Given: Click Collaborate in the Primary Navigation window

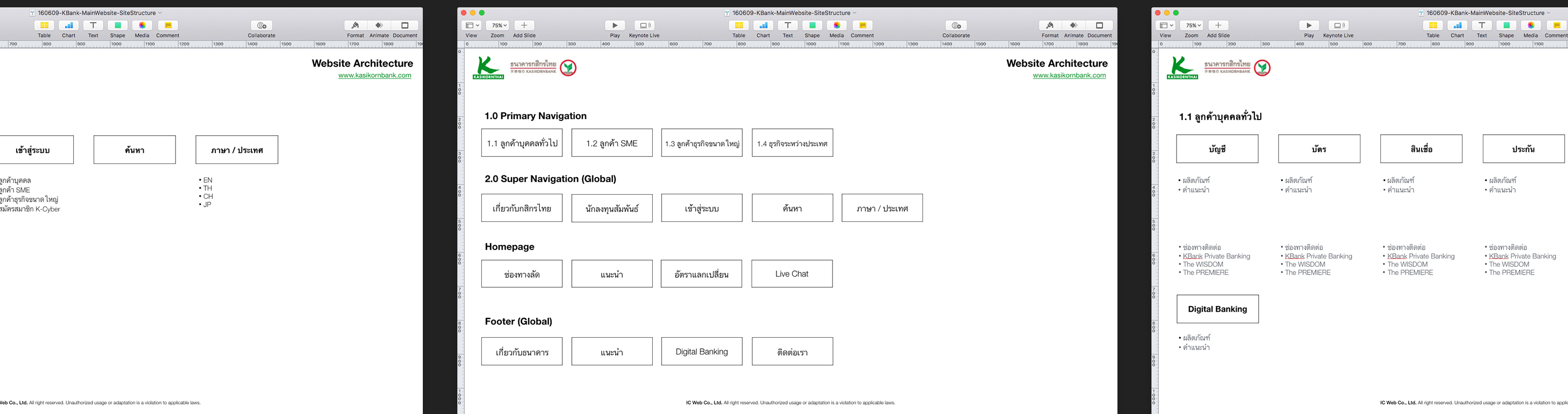Looking at the screenshot, I should pos(955,26).
